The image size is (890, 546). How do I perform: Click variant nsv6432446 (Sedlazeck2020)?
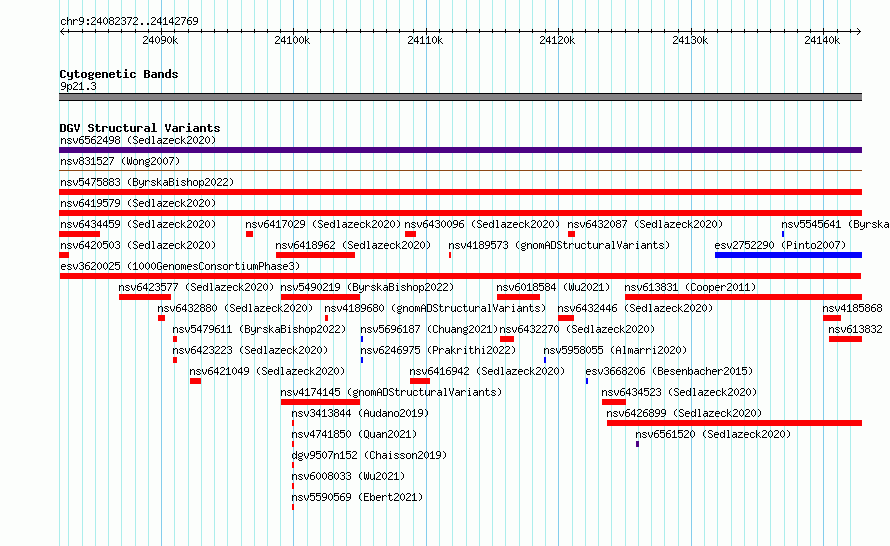pyautogui.click(x=635, y=308)
